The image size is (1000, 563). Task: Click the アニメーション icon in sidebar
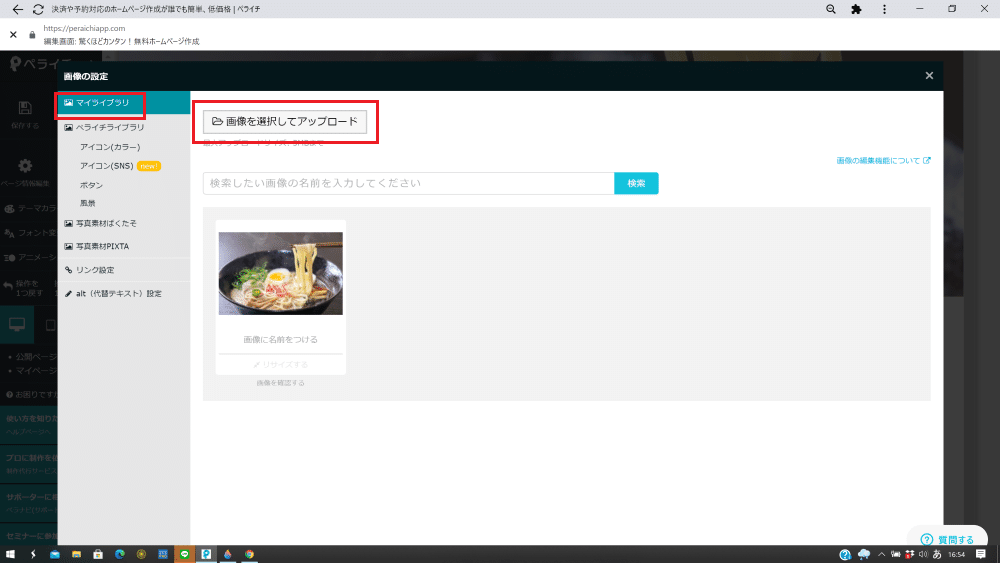coord(10,258)
